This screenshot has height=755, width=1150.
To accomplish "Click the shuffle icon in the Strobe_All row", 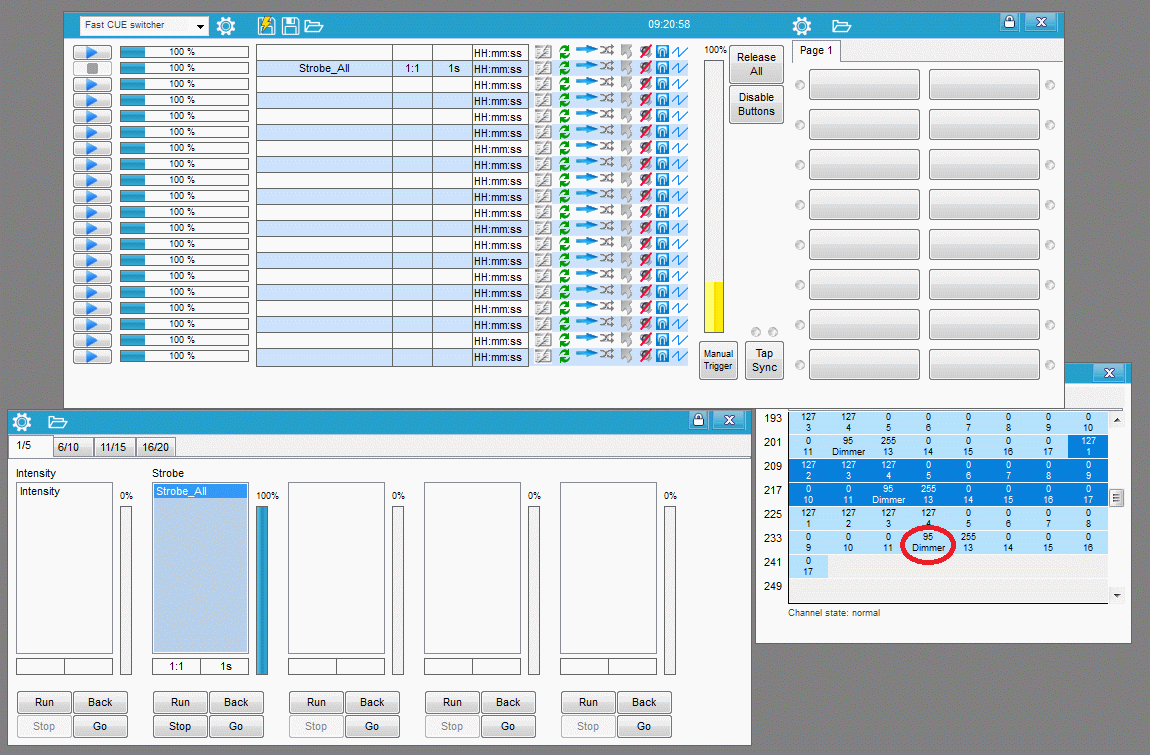I will pyautogui.click(x=607, y=67).
